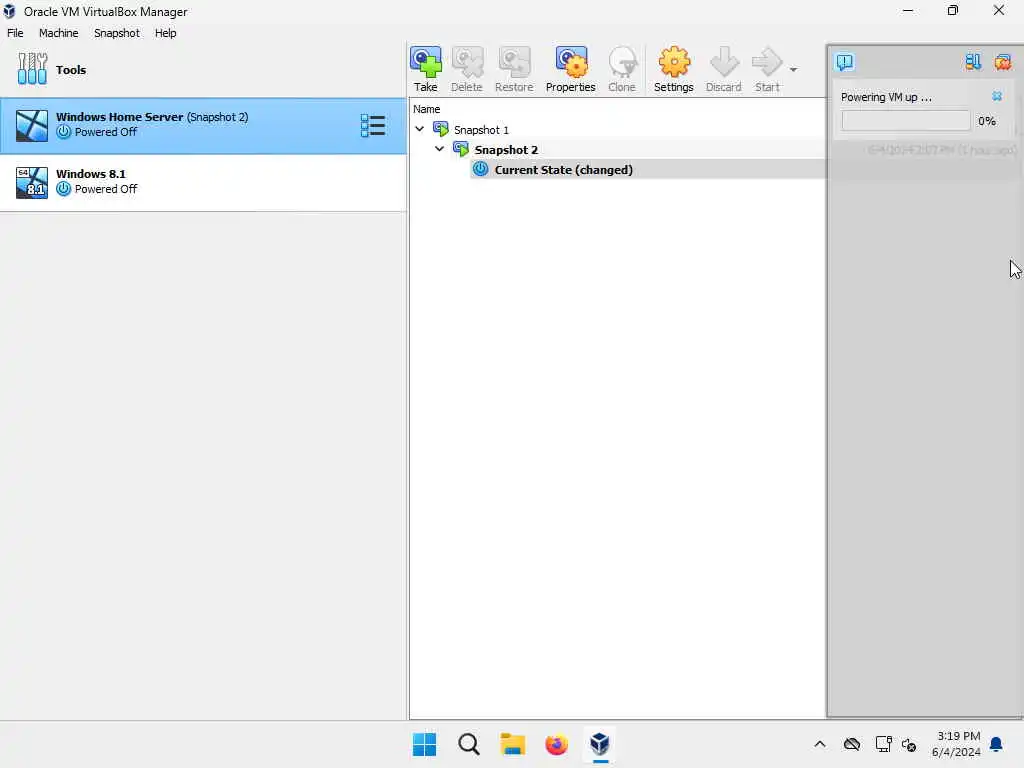1024x768 pixels.
Task: Open the File menu
Action: pyautogui.click(x=15, y=33)
